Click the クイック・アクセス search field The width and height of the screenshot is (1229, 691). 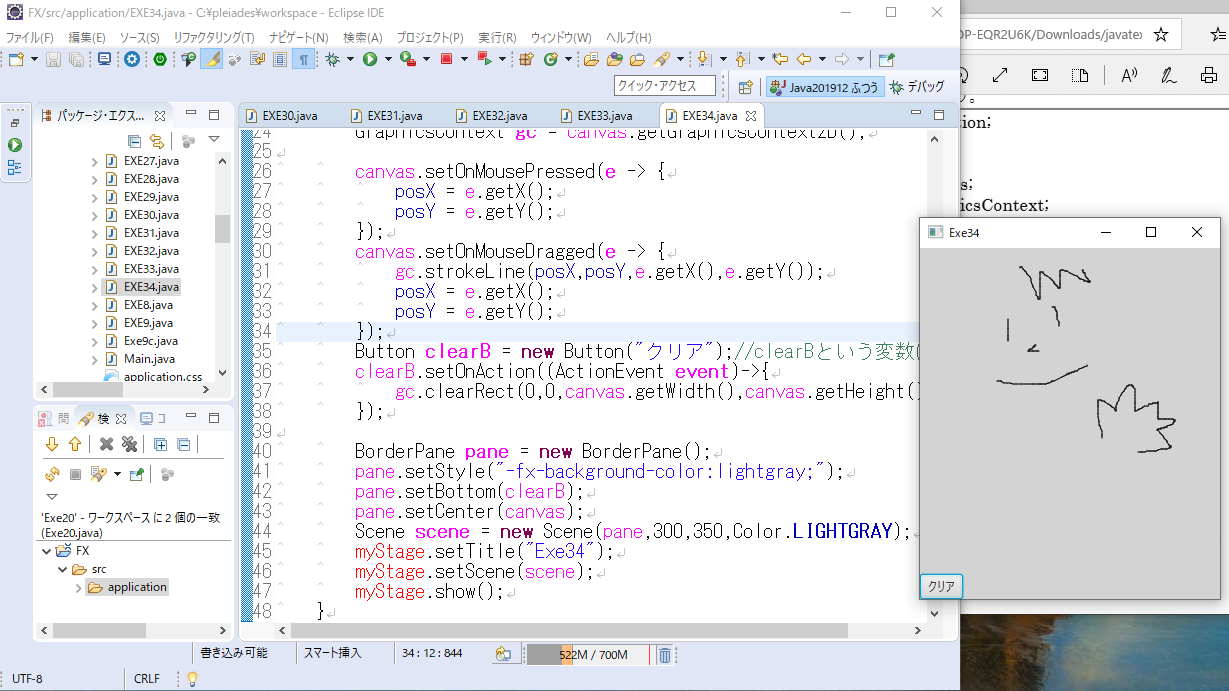pos(664,86)
